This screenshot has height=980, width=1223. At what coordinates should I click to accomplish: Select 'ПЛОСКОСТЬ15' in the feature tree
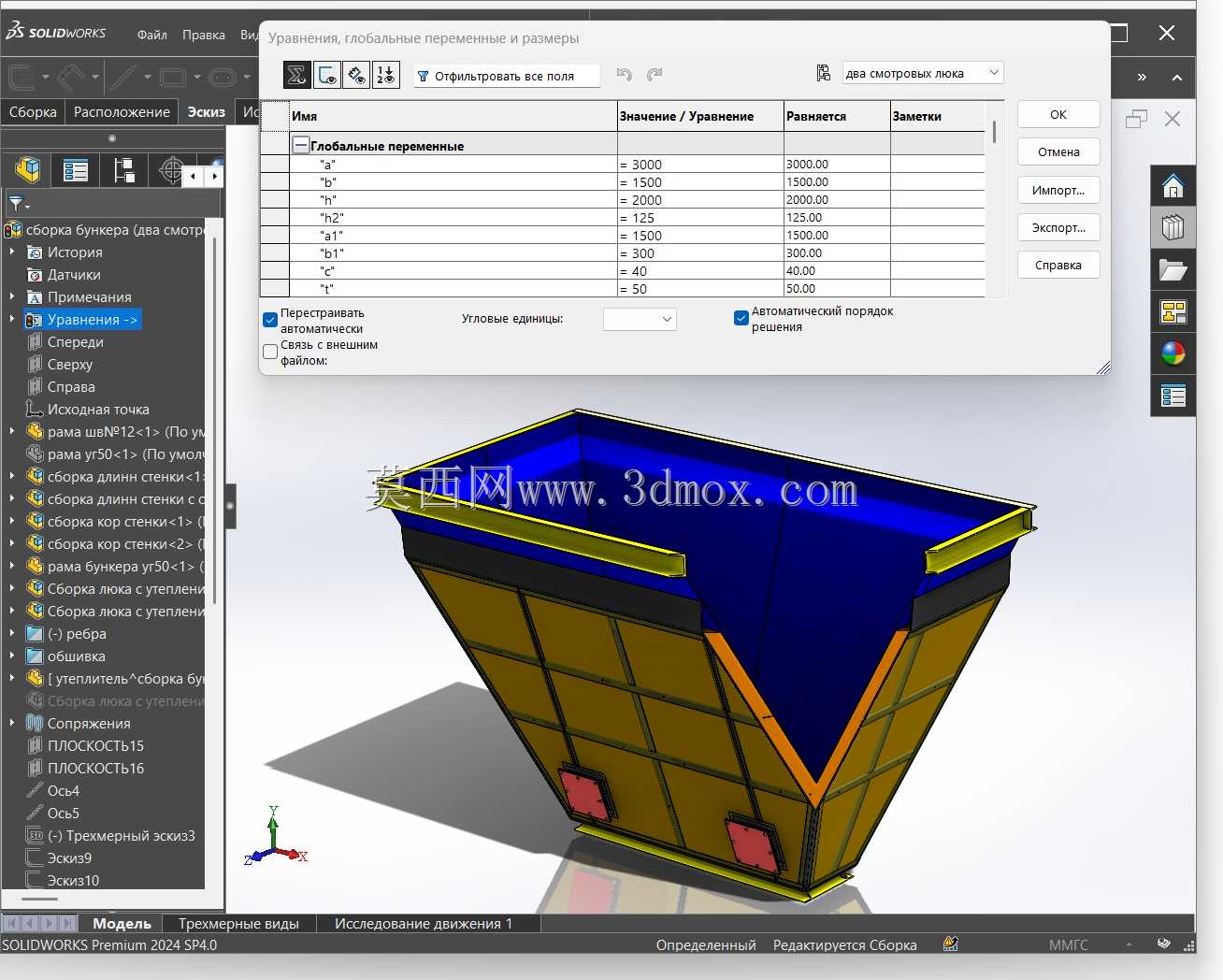(95, 746)
